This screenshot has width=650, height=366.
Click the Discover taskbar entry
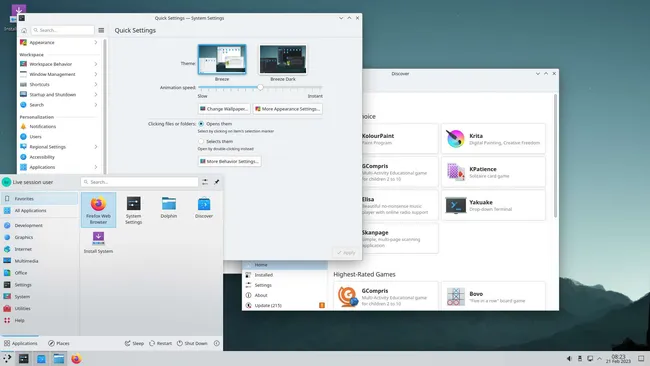click(41, 359)
